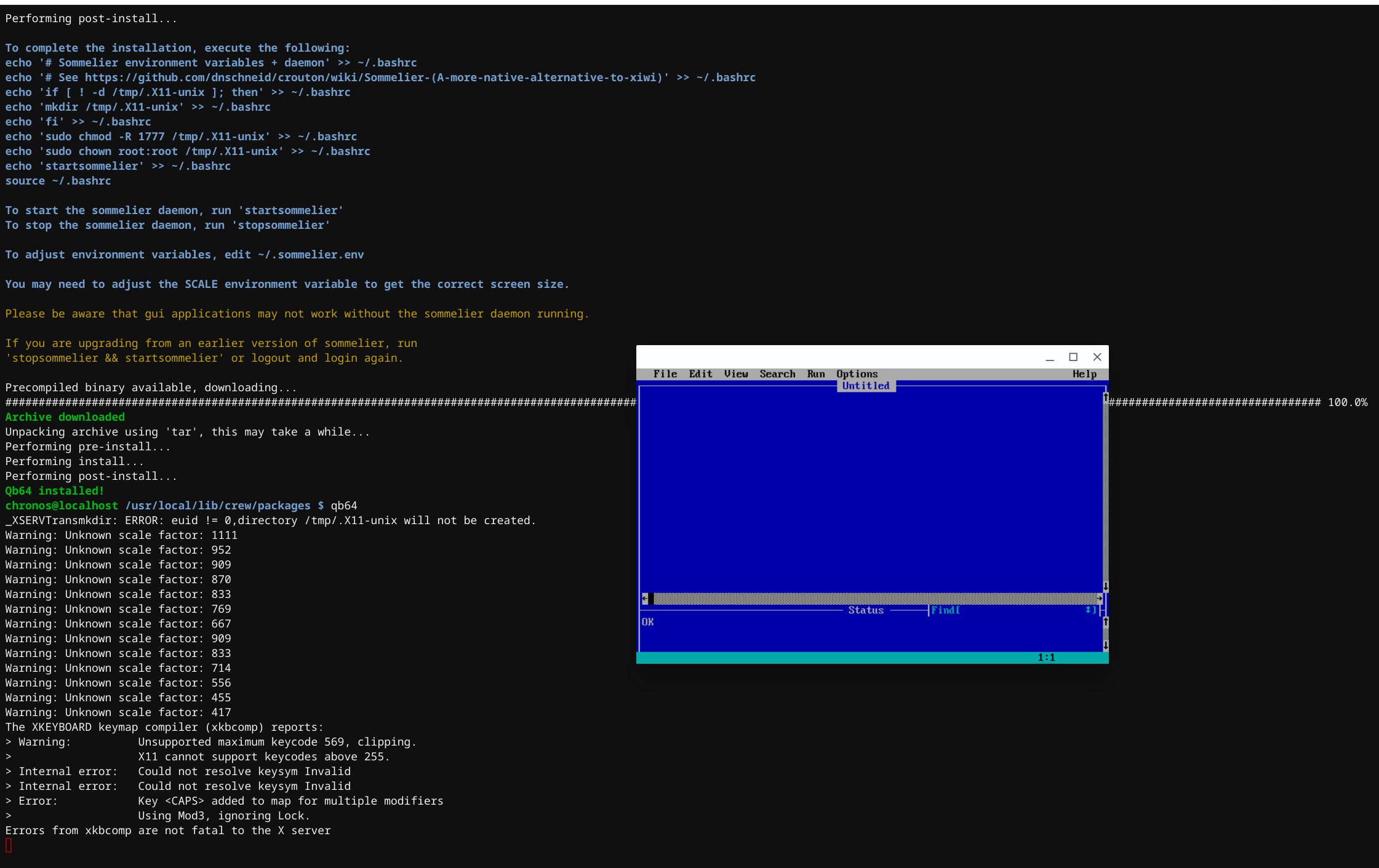Expand Find history with the up-down arrow
The height and width of the screenshot is (868, 1379).
pos(1089,610)
